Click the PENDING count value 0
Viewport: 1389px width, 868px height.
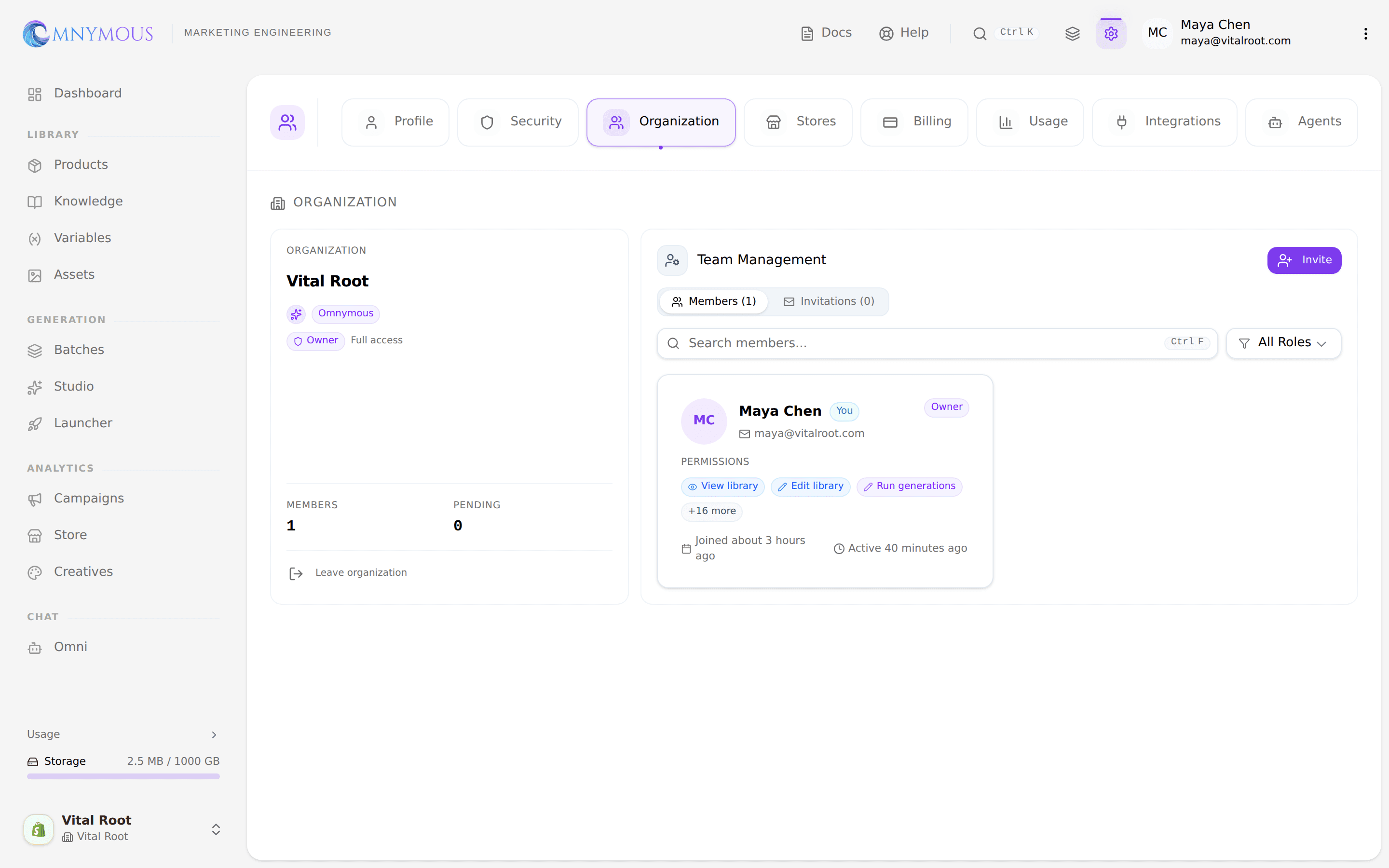[457, 526]
